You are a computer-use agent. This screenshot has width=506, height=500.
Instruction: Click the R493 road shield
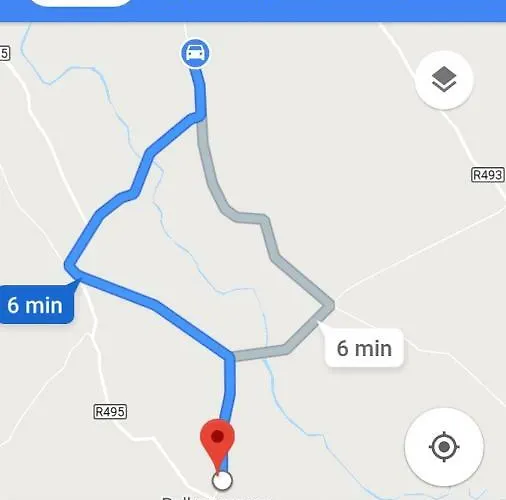pyautogui.click(x=487, y=175)
